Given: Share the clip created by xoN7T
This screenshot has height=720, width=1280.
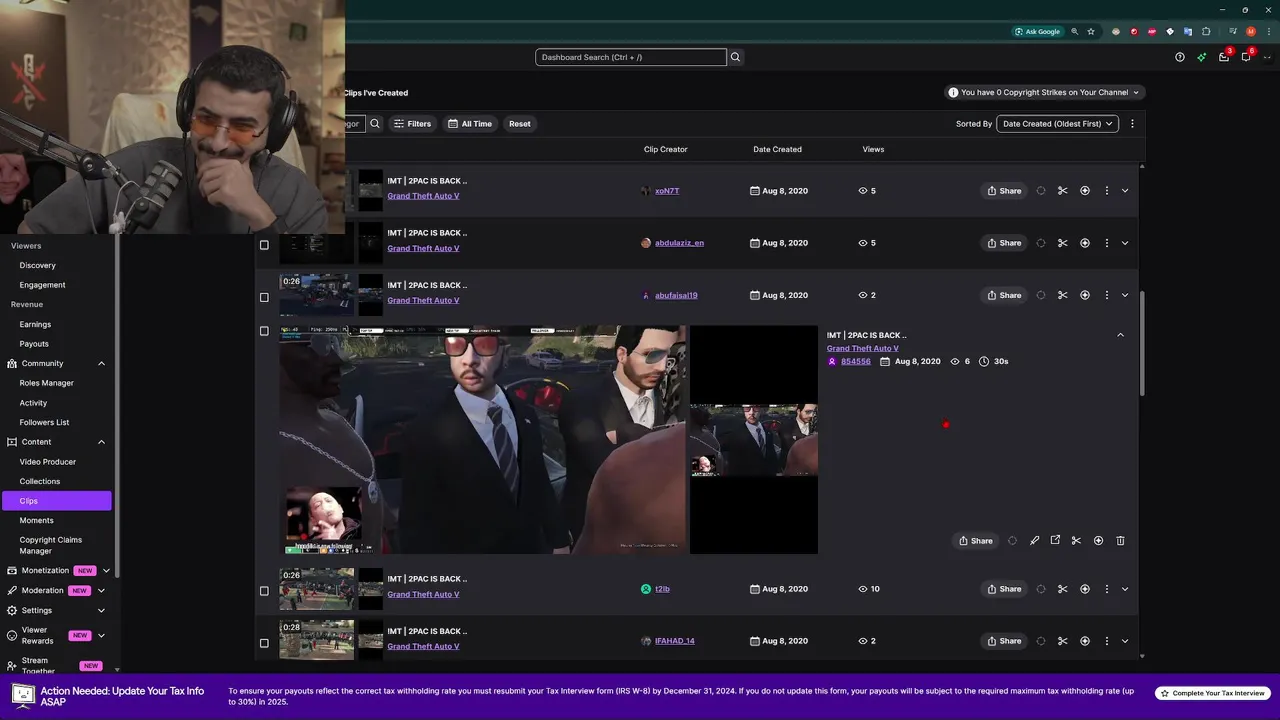Looking at the screenshot, I should (1004, 191).
